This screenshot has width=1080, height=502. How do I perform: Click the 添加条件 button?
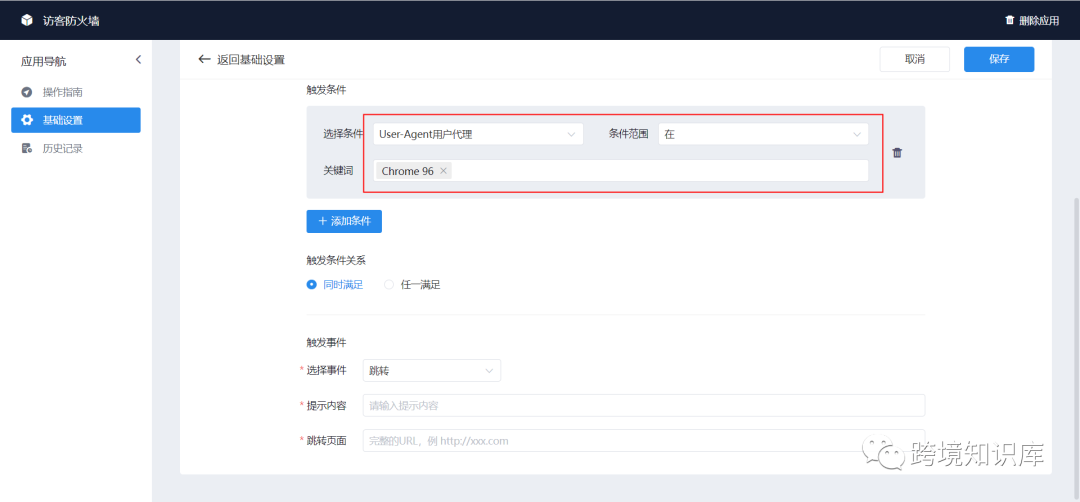click(x=344, y=221)
